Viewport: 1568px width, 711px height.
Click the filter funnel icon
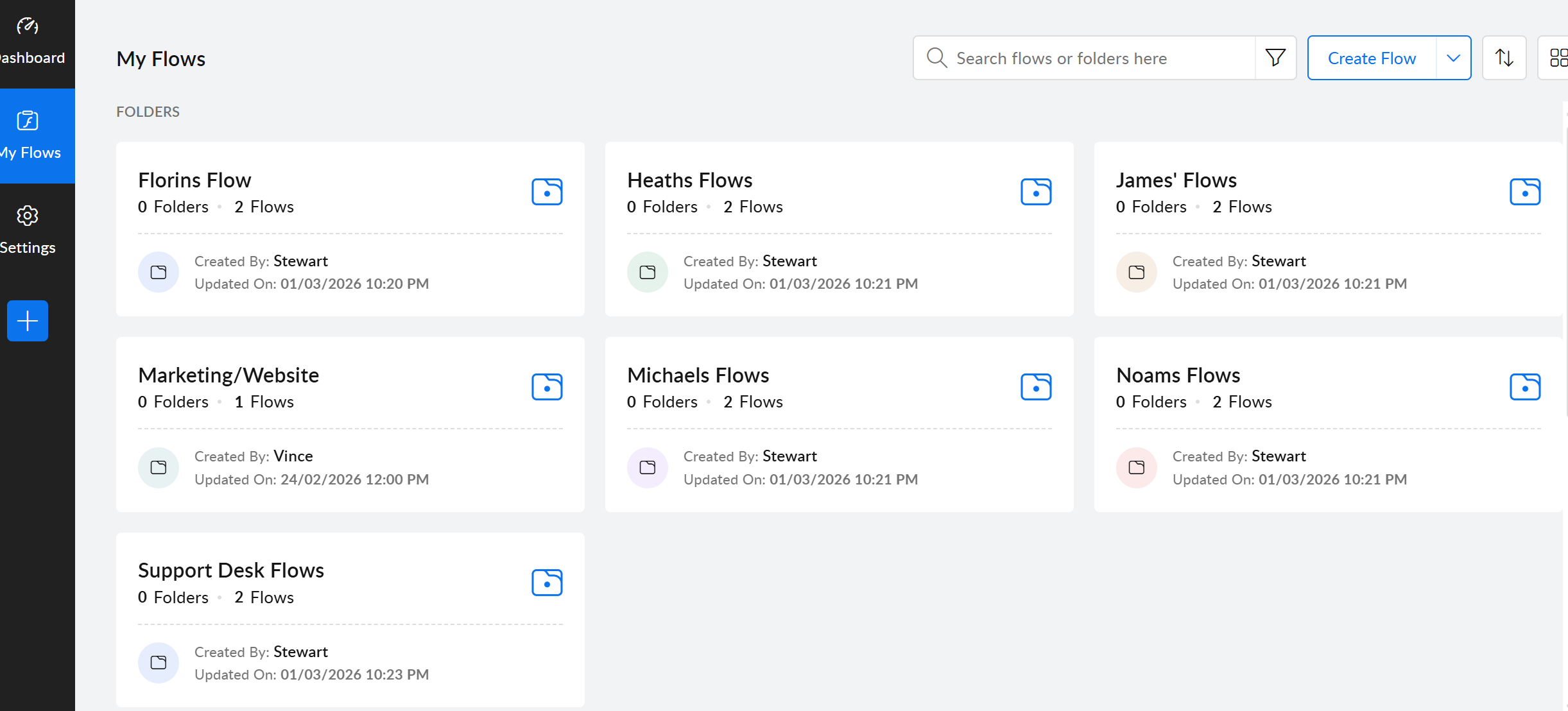coord(1275,58)
